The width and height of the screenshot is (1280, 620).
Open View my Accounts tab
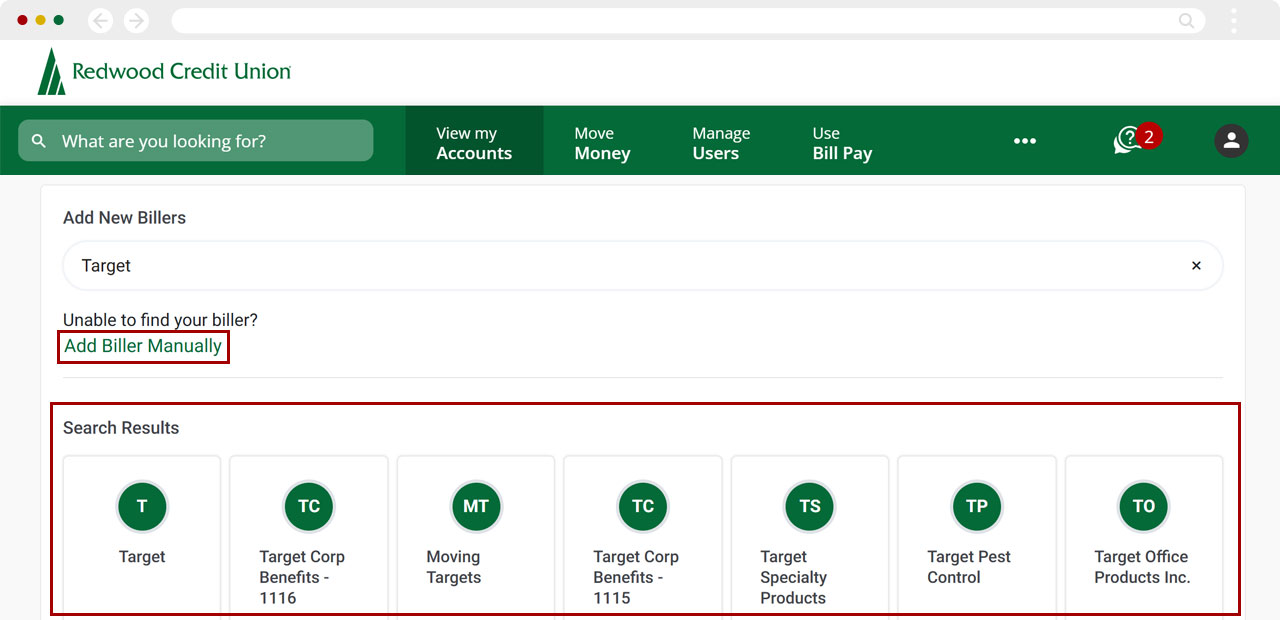(474, 143)
